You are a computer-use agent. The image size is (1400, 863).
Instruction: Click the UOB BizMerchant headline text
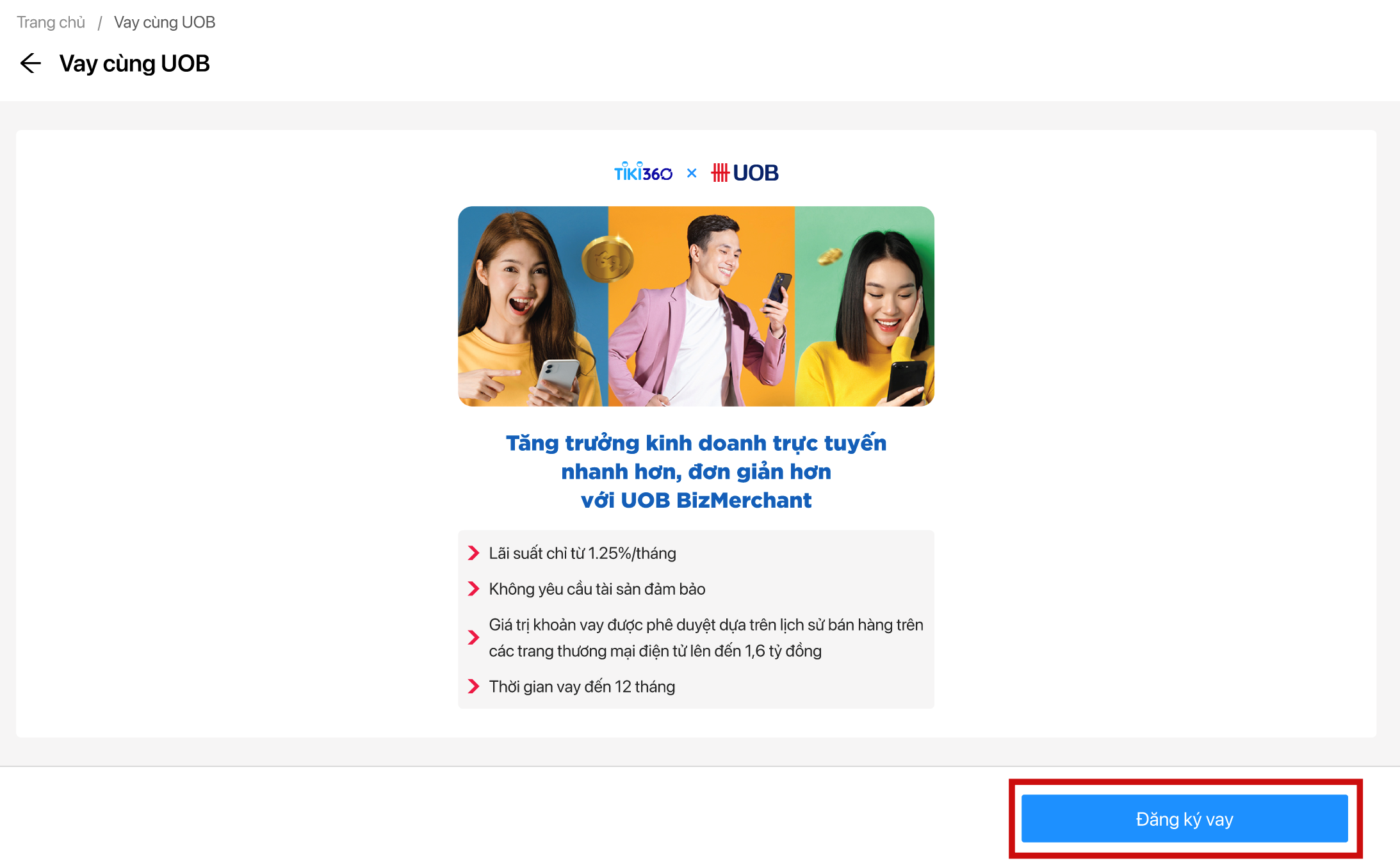pos(696,471)
